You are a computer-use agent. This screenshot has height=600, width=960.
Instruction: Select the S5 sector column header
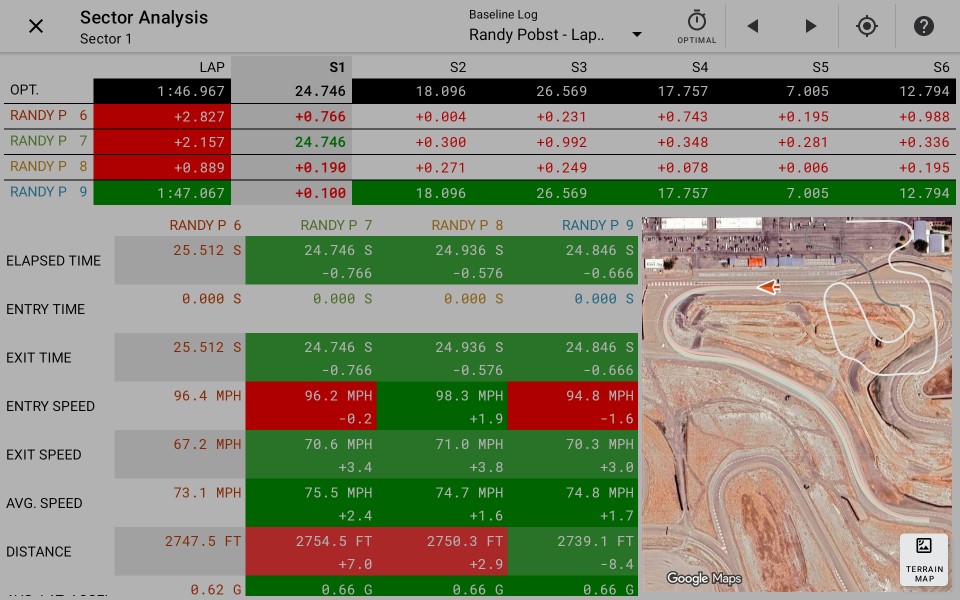click(x=820, y=67)
